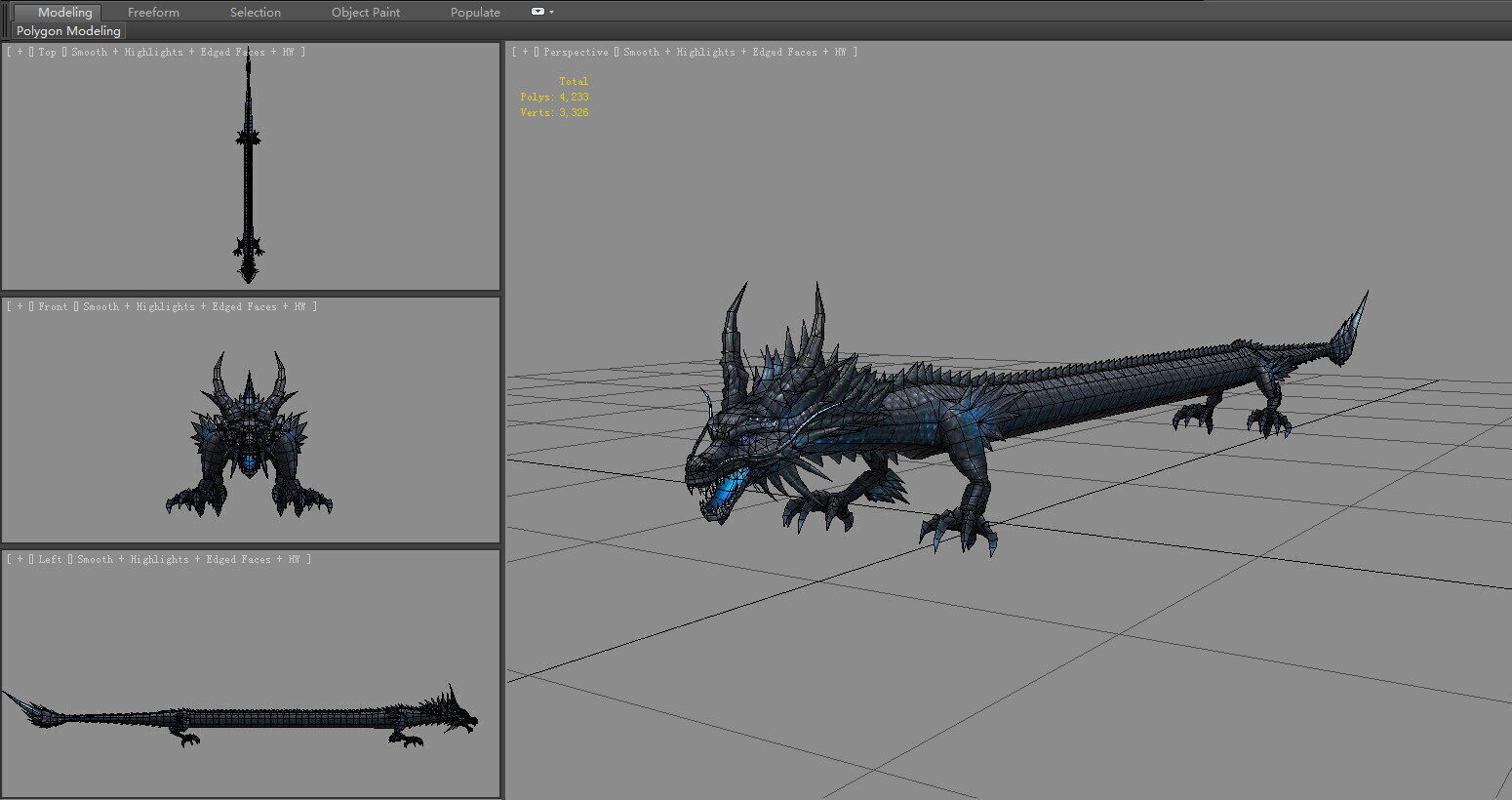Click the Total statistics heading

click(x=574, y=82)
